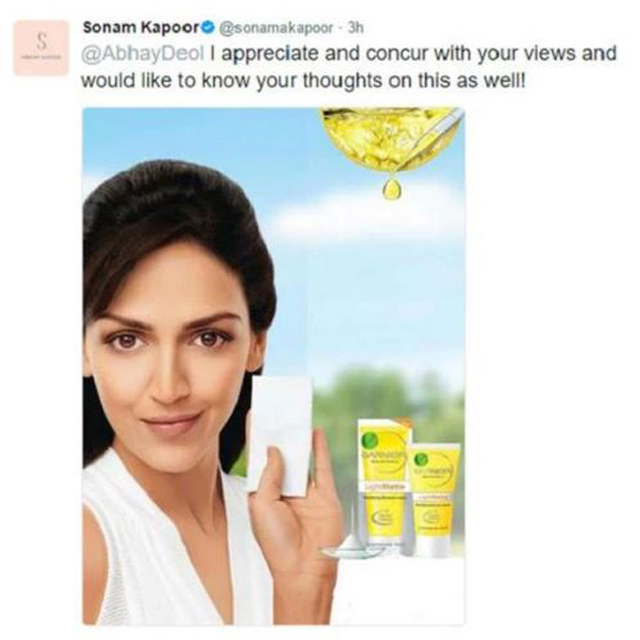The width and height of the screenshot is (640, 640).
Task: Click the smaller yellow Garnier tube
Action: [x=434, y=499]
